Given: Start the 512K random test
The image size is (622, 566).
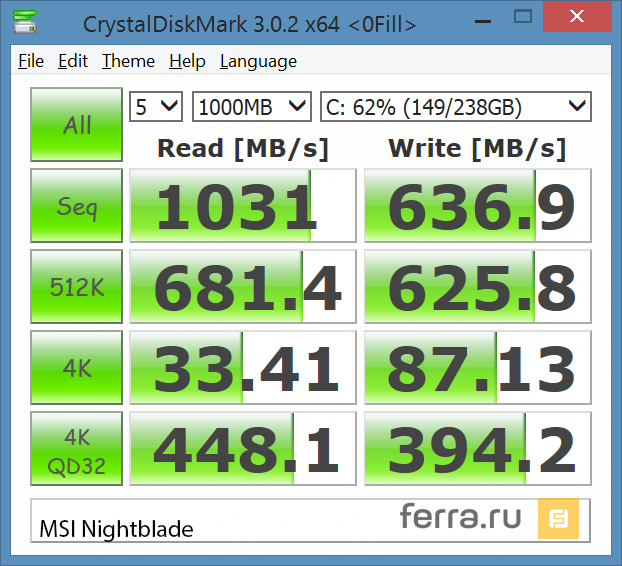Looking at the screenshot, I should coord(77,287).
